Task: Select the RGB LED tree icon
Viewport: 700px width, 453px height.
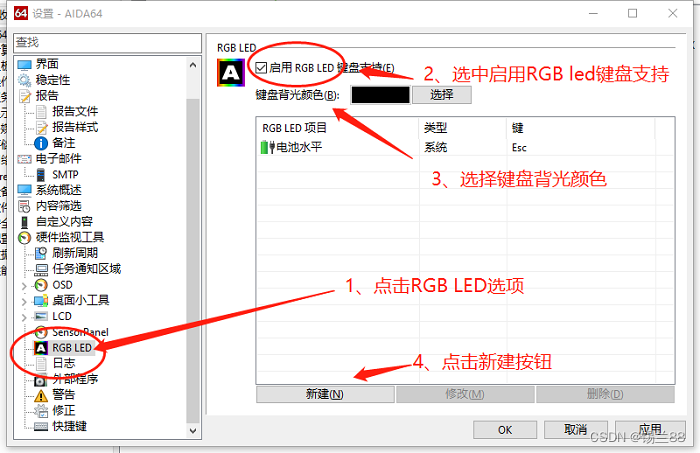Action: tap(41, 348)
